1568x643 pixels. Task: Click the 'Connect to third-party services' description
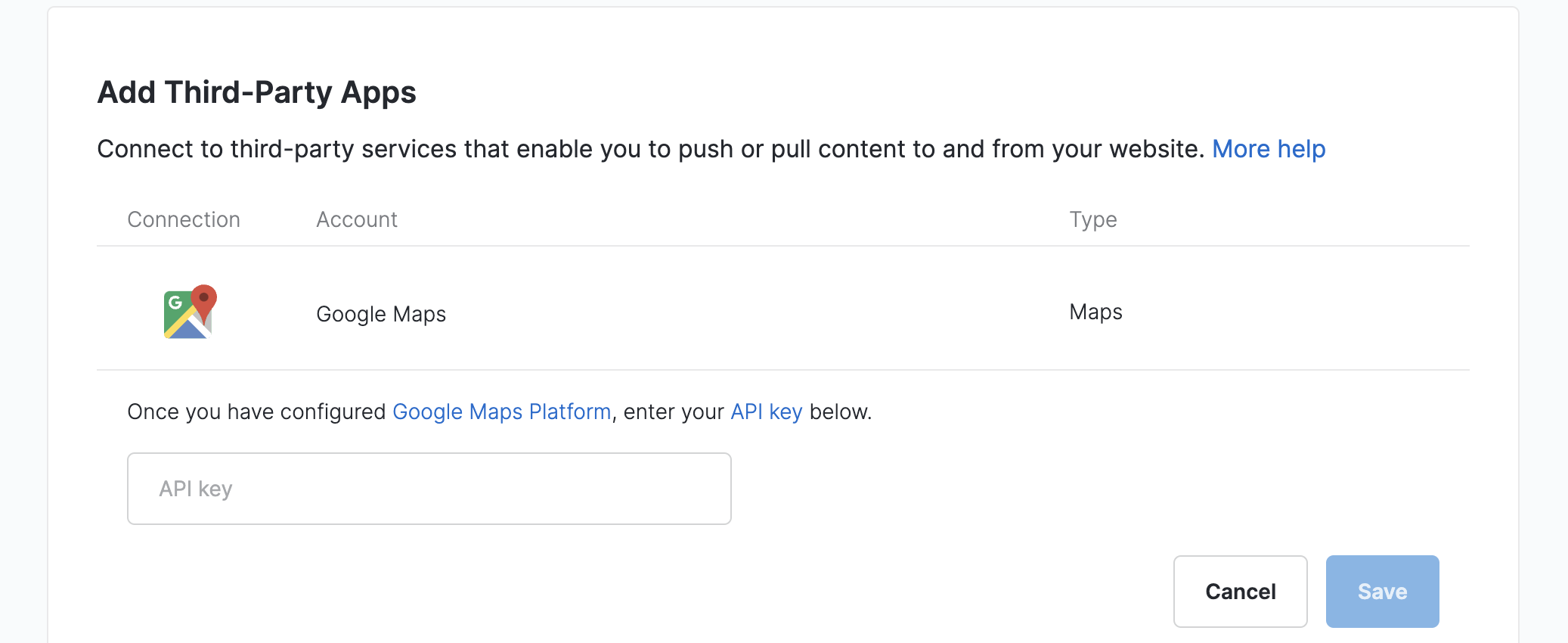[650, 149]
